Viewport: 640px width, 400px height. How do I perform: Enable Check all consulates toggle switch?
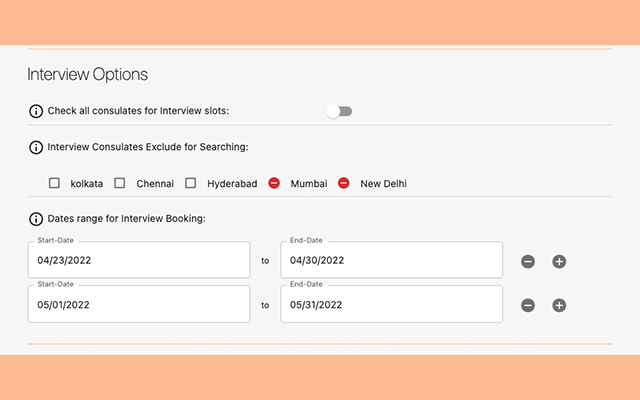click(x=339, y=111)
